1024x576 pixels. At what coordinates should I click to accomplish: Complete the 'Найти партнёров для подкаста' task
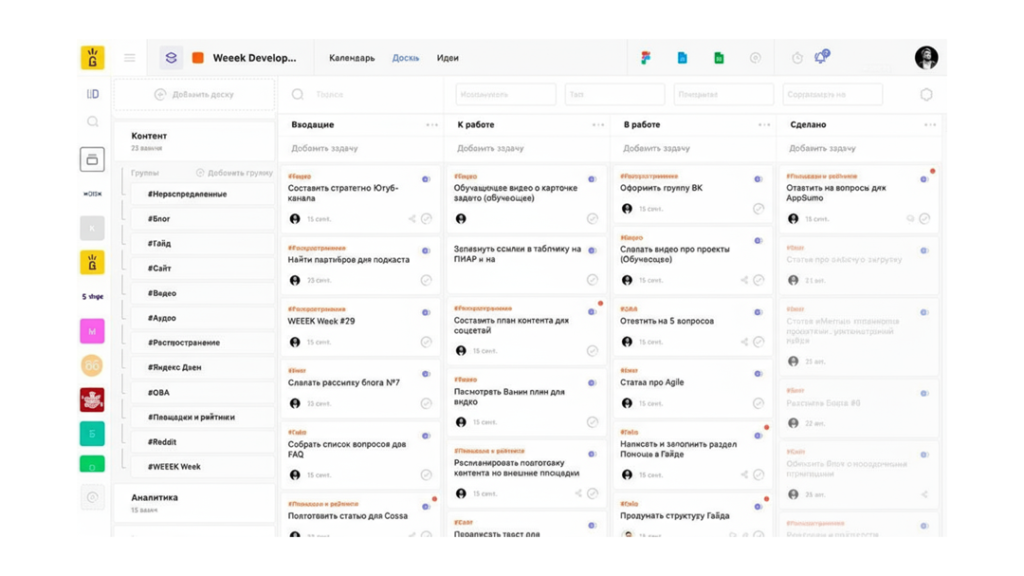(426, 281)
